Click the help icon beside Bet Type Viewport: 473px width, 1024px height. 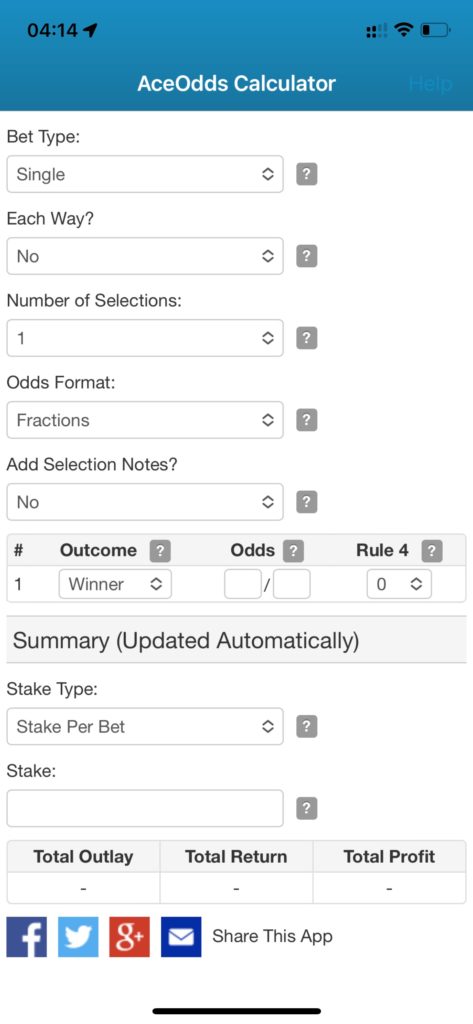point(306,174)
